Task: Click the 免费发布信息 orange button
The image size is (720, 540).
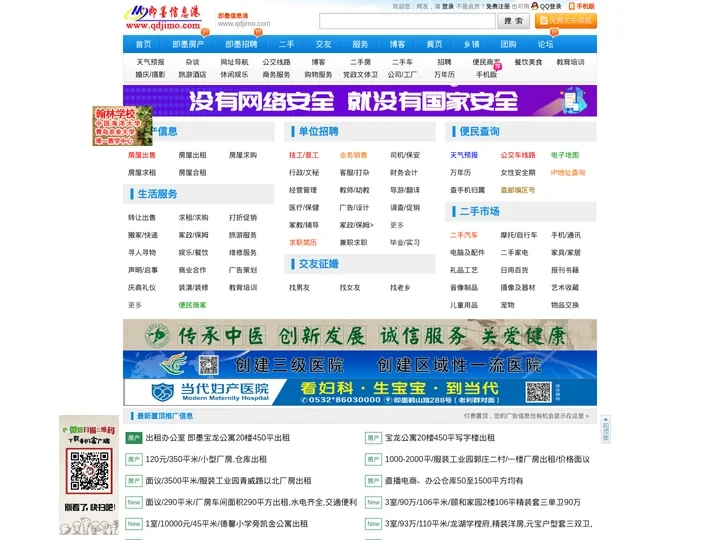Action: click(566, 21)
